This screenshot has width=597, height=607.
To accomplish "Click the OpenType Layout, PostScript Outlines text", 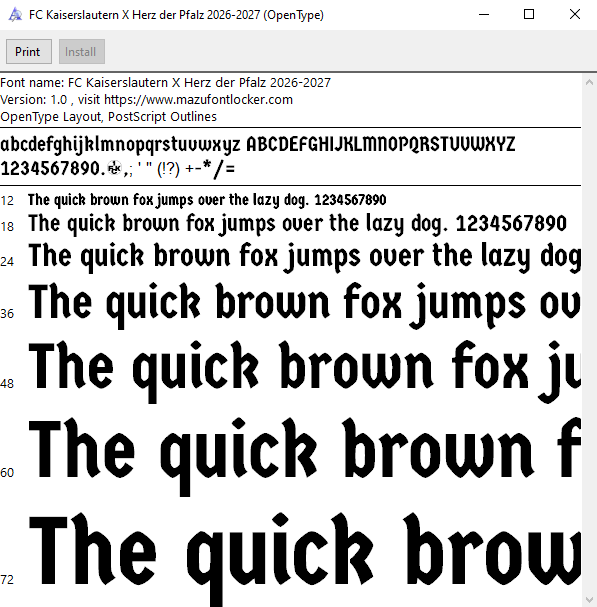I will 108,117.
